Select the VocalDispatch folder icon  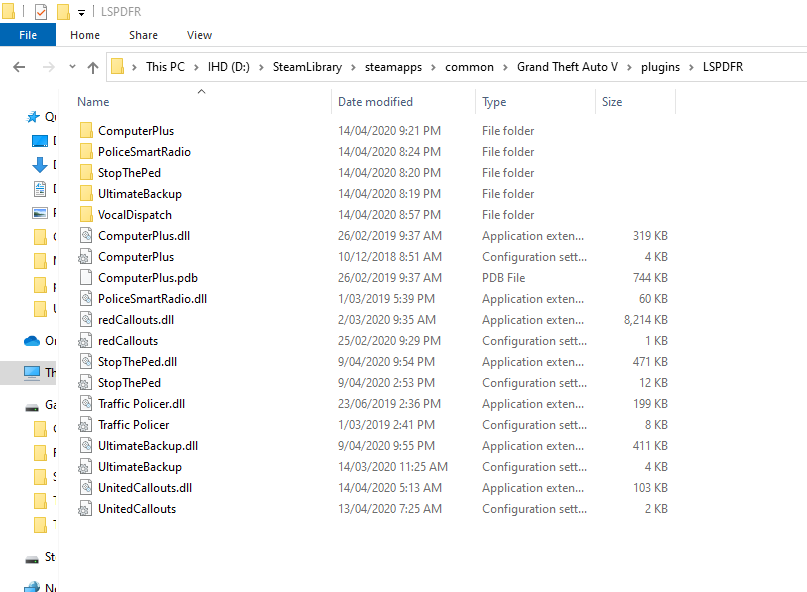click(86, 215)
